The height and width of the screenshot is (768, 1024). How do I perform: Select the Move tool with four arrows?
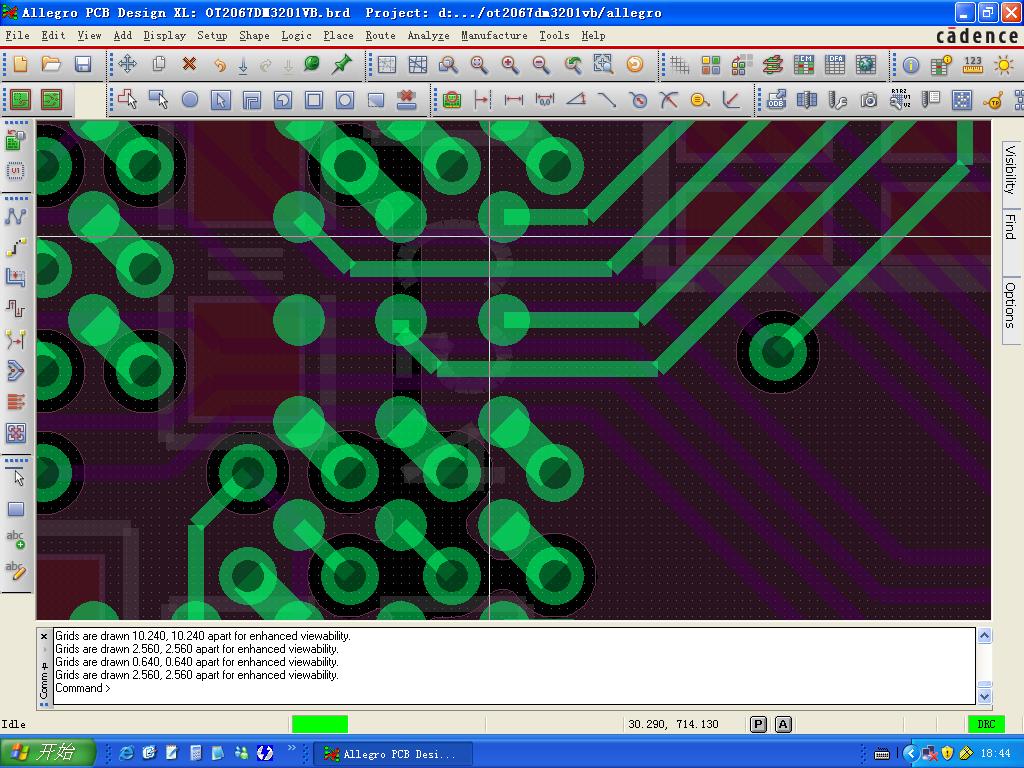pos(127,64)
